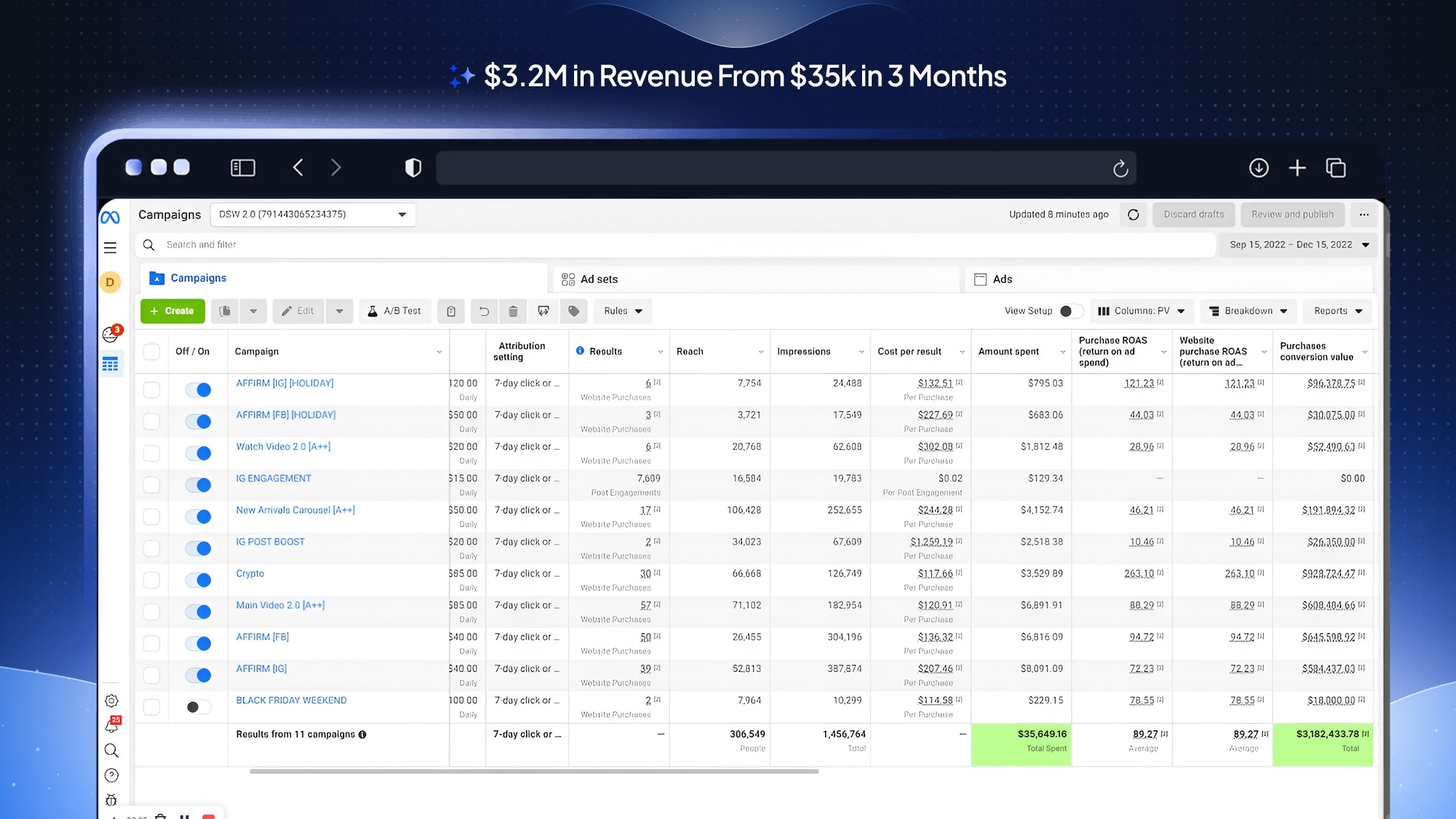
Task: Open the Columns: PV dropdown
Action: point(1141,311)
